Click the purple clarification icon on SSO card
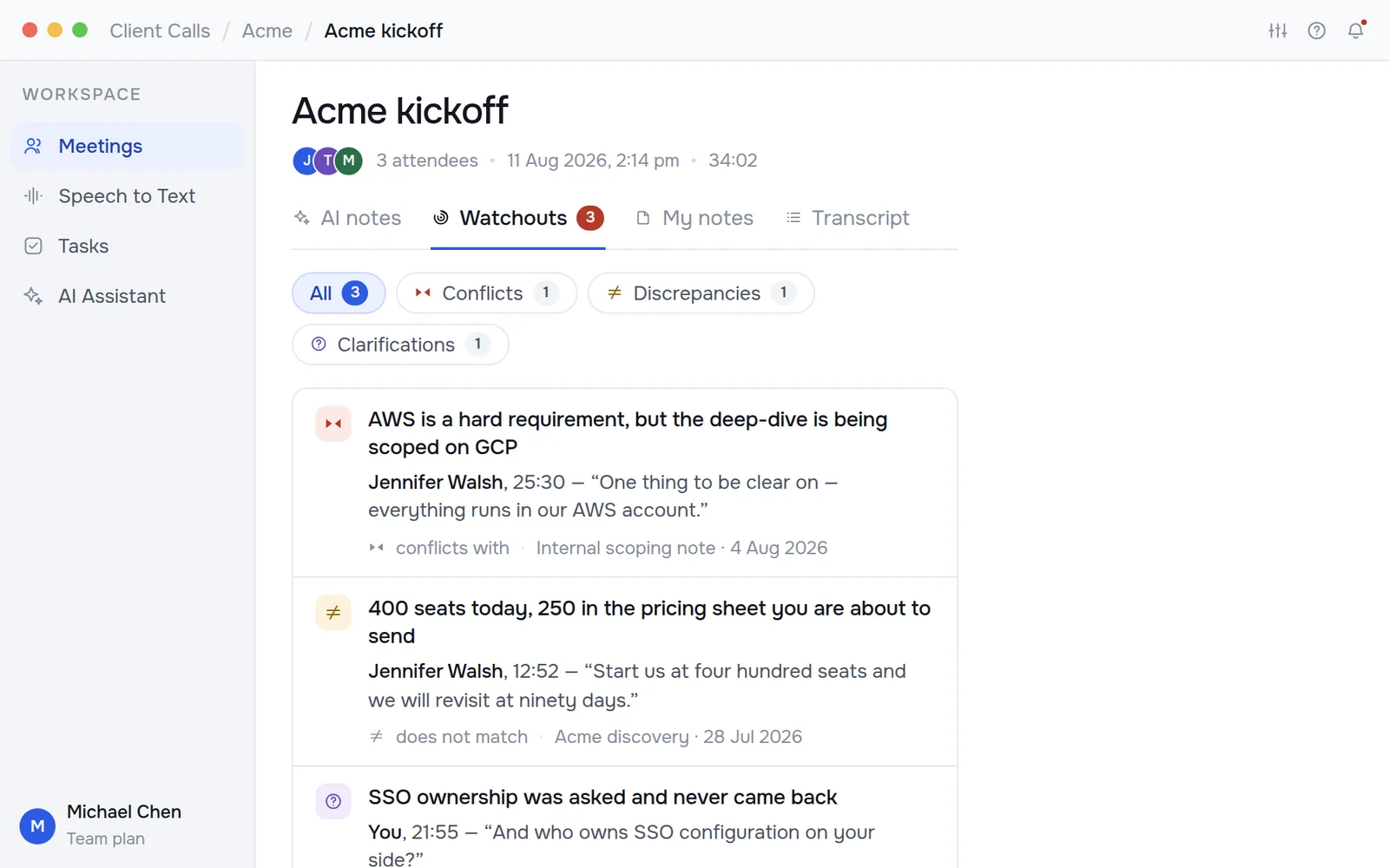The height and width of the screenshot is (868, 1389). click(333, 801)
